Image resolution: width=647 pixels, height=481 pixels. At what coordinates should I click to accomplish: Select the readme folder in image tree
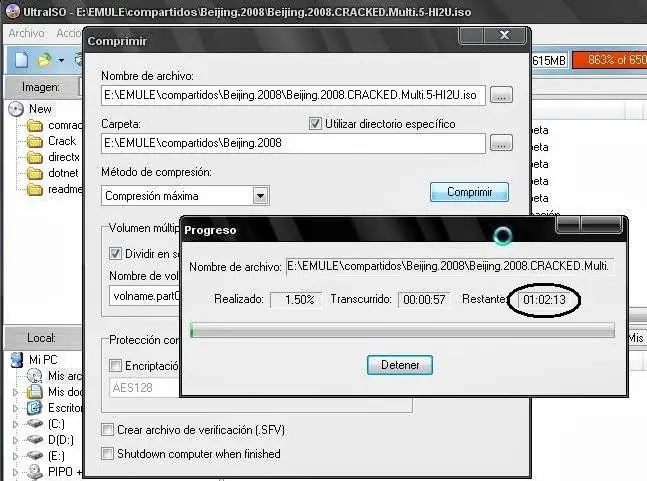point(65,189)
